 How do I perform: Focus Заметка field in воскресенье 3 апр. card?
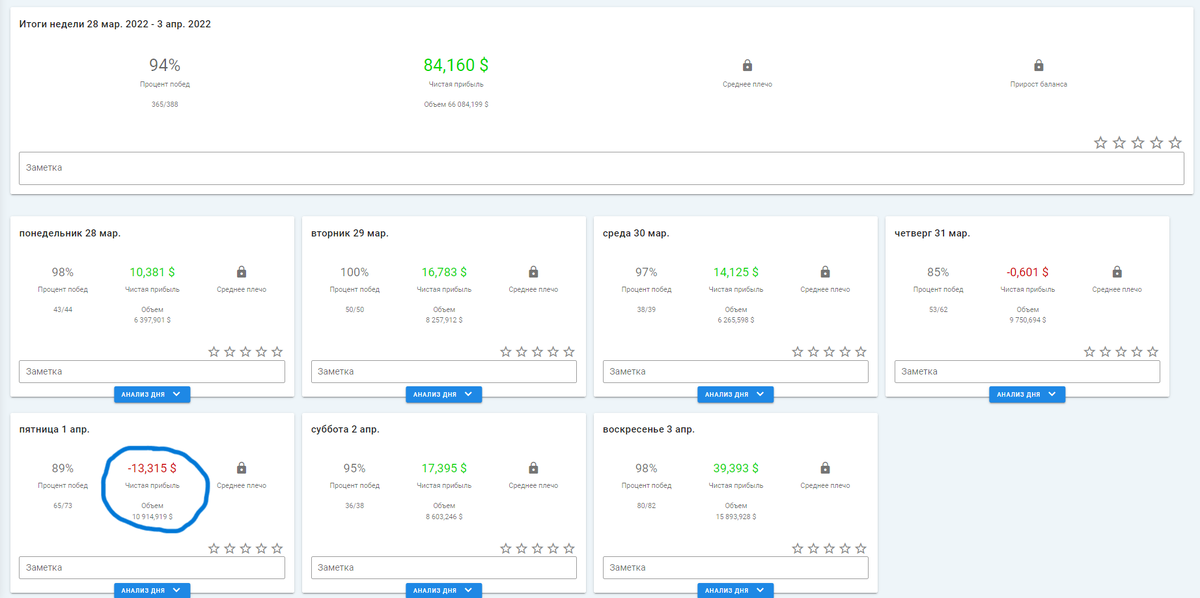(x=736, y=567)
